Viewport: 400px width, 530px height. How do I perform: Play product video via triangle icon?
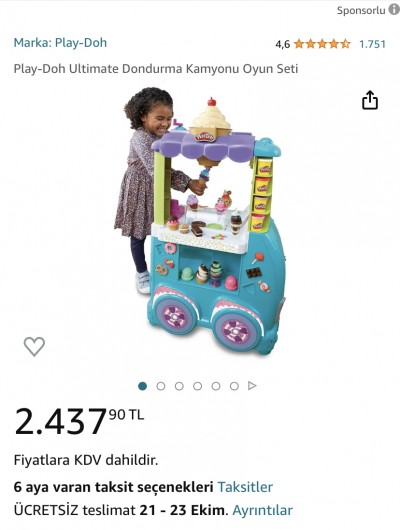coord(252,386)
